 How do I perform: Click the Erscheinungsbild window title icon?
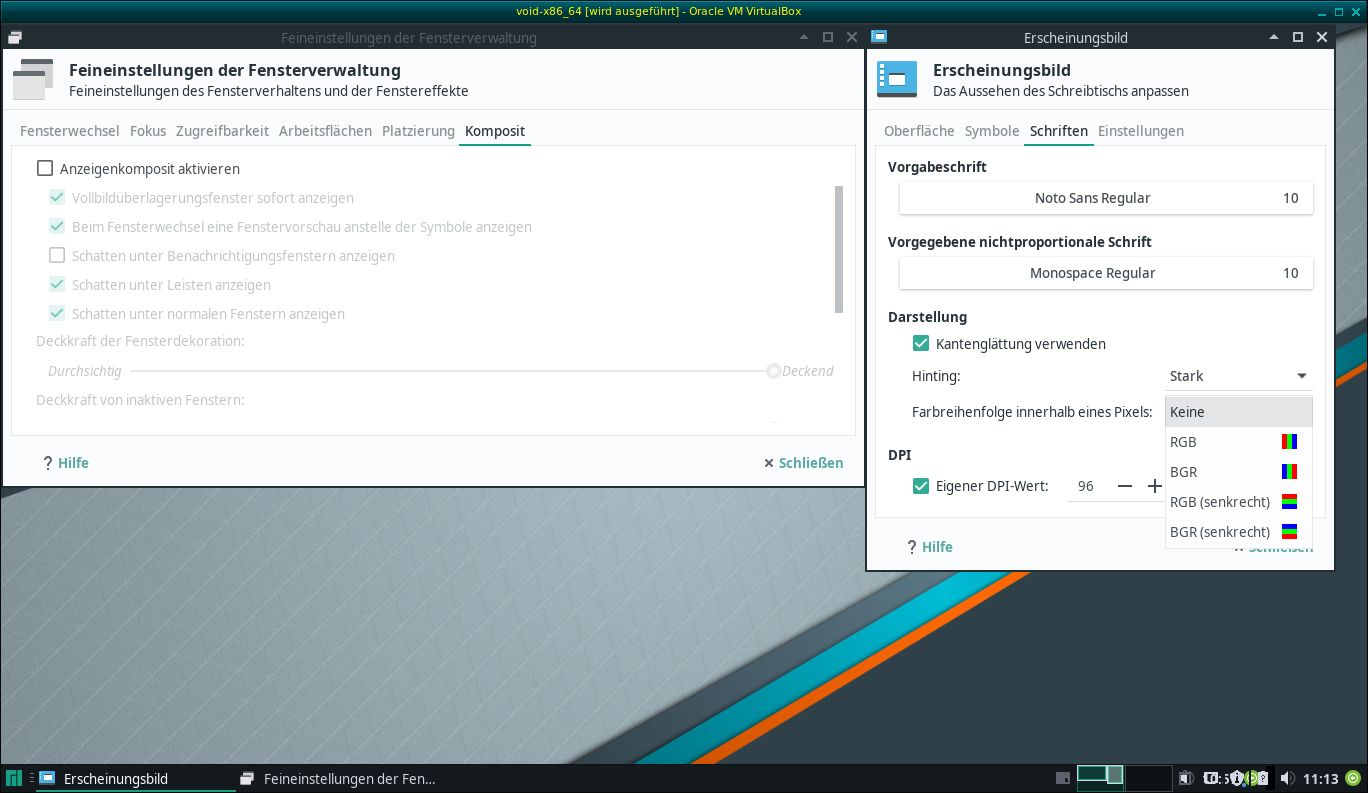pos(880,37)
